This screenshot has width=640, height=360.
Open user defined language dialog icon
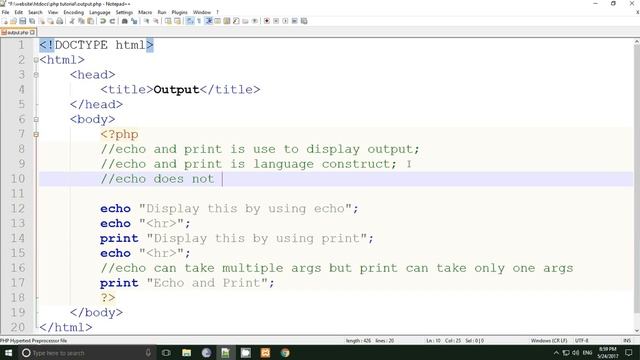tap(218, 21)
